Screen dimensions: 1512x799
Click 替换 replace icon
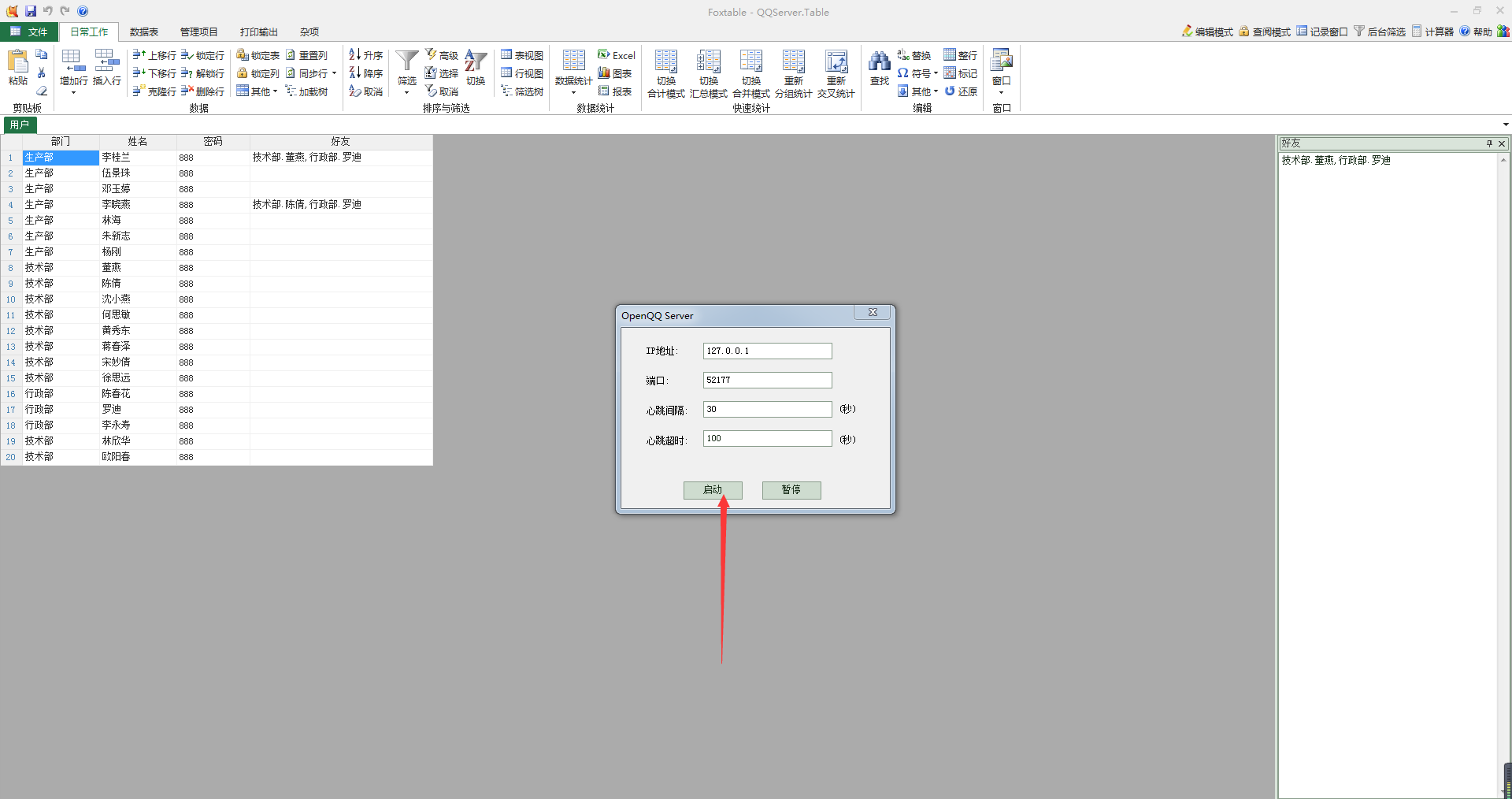pos(913,55)
